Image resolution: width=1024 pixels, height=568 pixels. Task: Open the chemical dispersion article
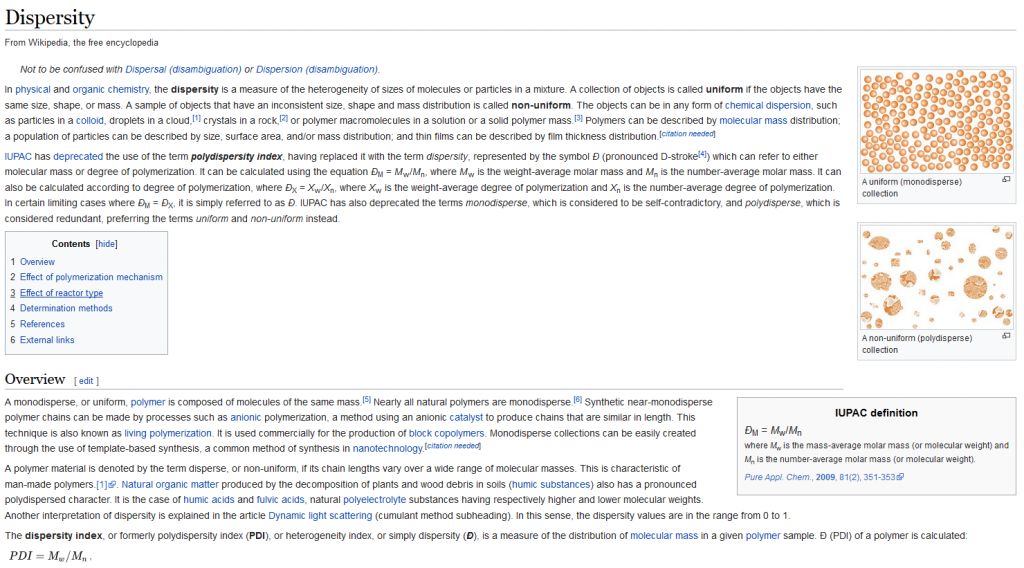pos(767,105)
